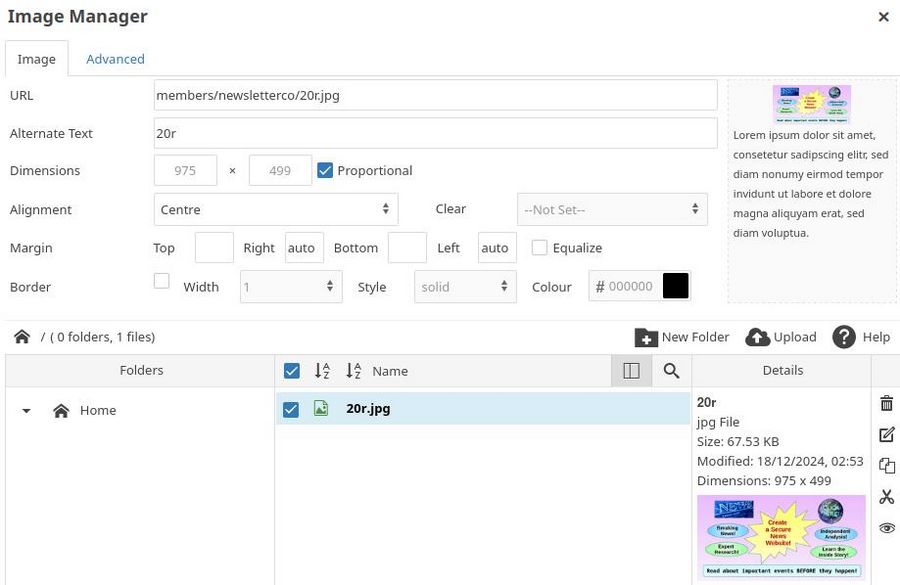Click the rename file edit icon
The image size is (900, 585).
click(886, 434)
